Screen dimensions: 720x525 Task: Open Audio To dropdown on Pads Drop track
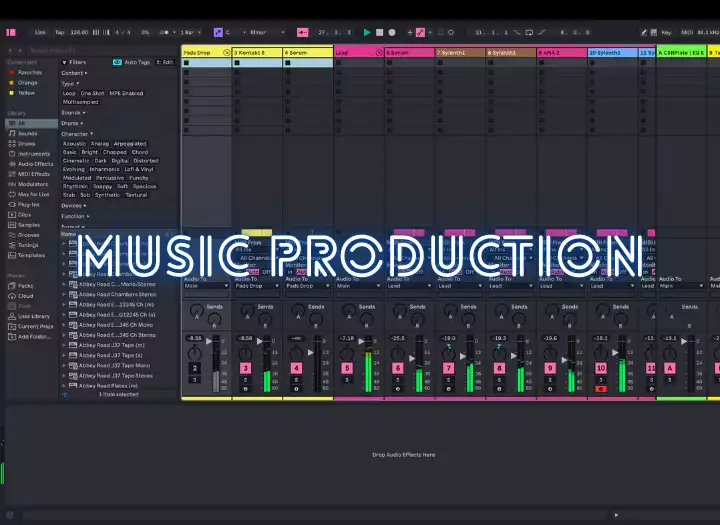(206, 286)
